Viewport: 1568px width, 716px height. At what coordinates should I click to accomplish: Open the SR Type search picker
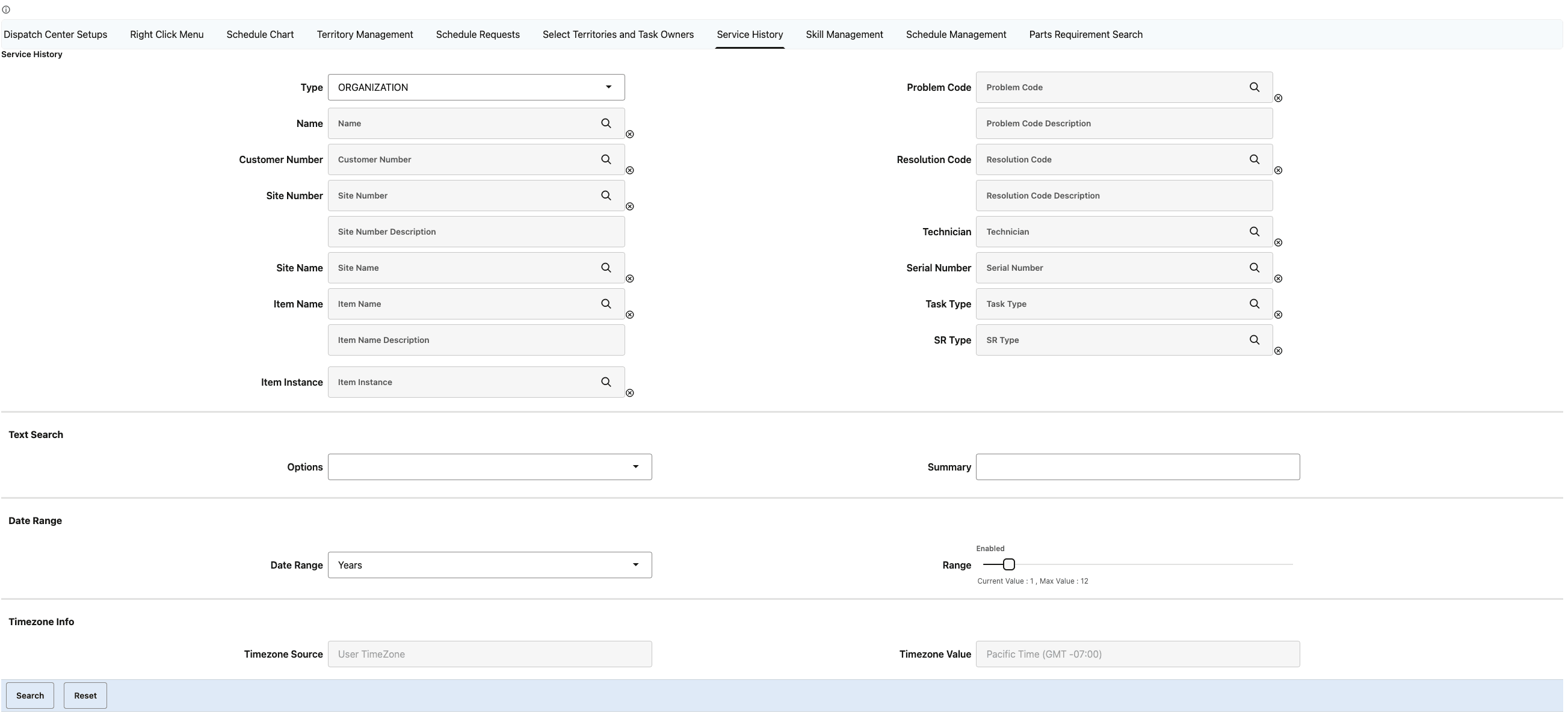coord(1254,340)
